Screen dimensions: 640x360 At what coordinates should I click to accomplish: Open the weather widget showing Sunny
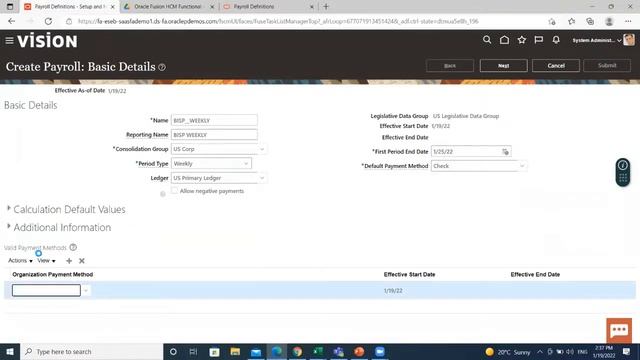pyautogui.click(x=508, y=352)
